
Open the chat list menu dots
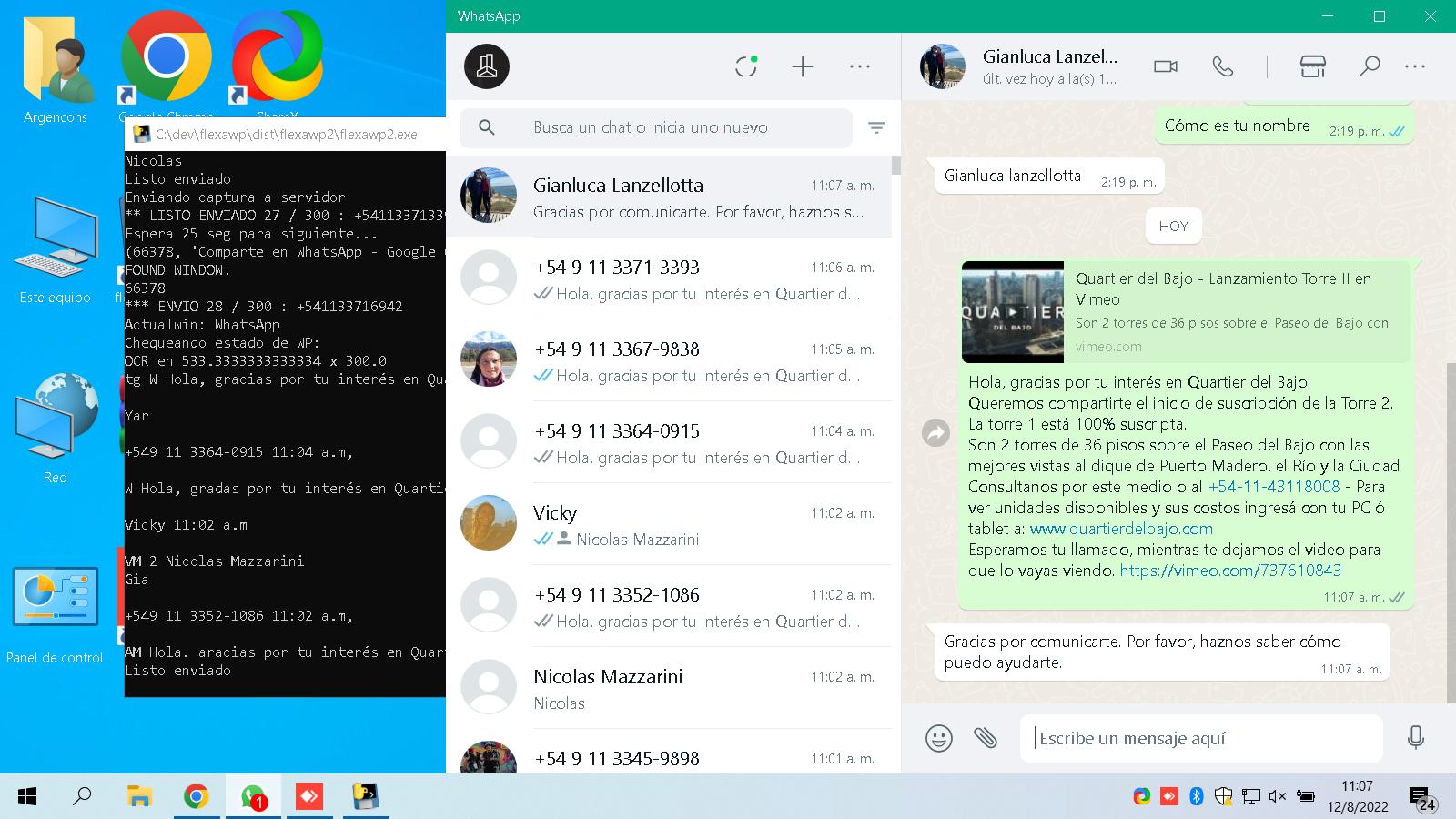point(860,66)
